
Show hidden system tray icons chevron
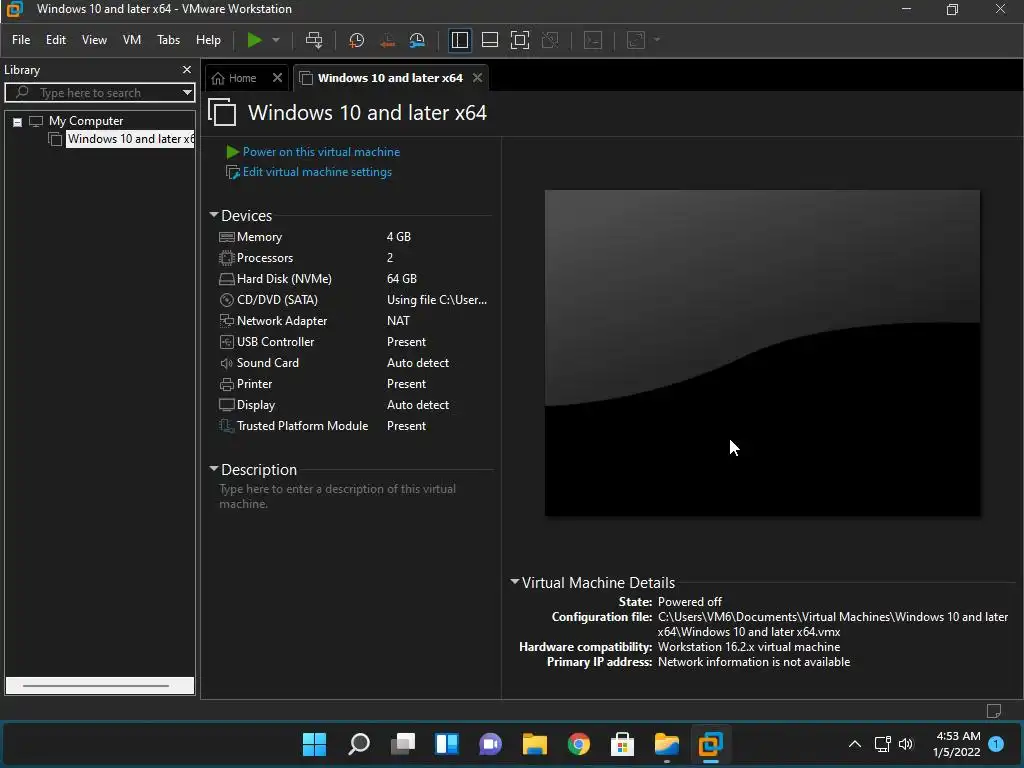pos(854,744)
